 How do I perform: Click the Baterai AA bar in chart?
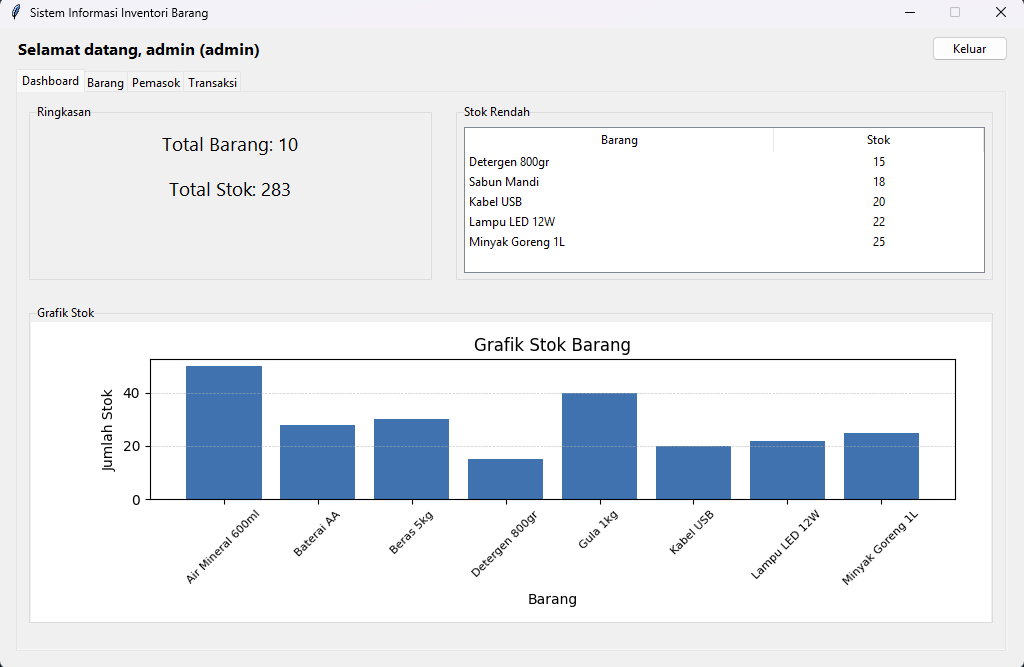pyautogui.click(x=317, y=463)
